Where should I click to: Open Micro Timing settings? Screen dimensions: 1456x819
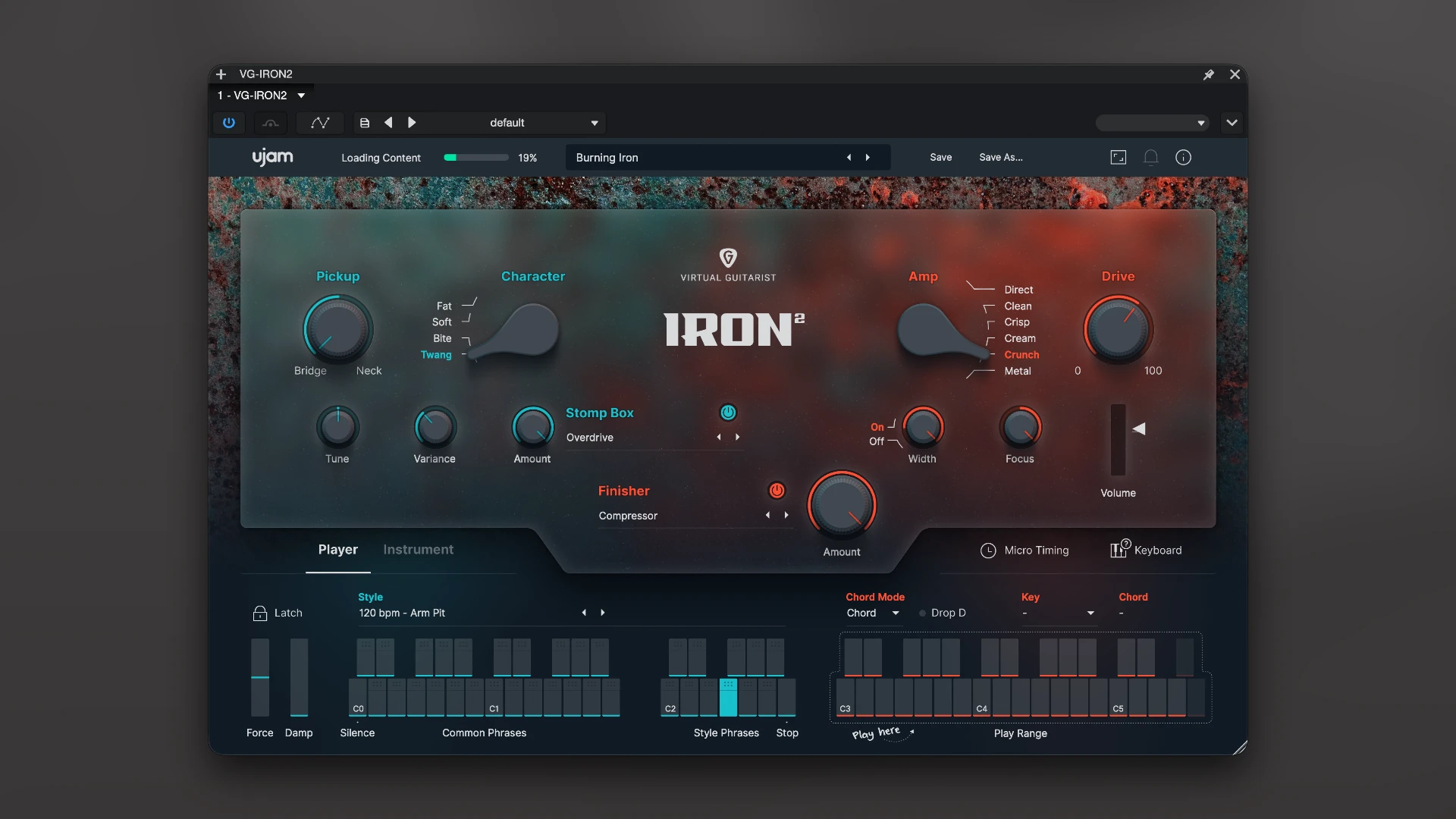coord(1025,551)
